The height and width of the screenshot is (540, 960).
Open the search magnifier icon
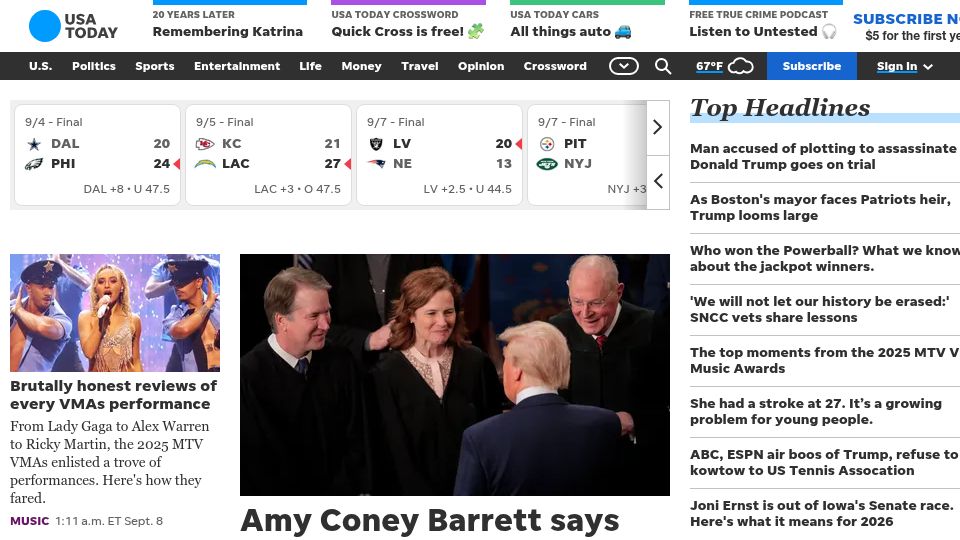662,66
